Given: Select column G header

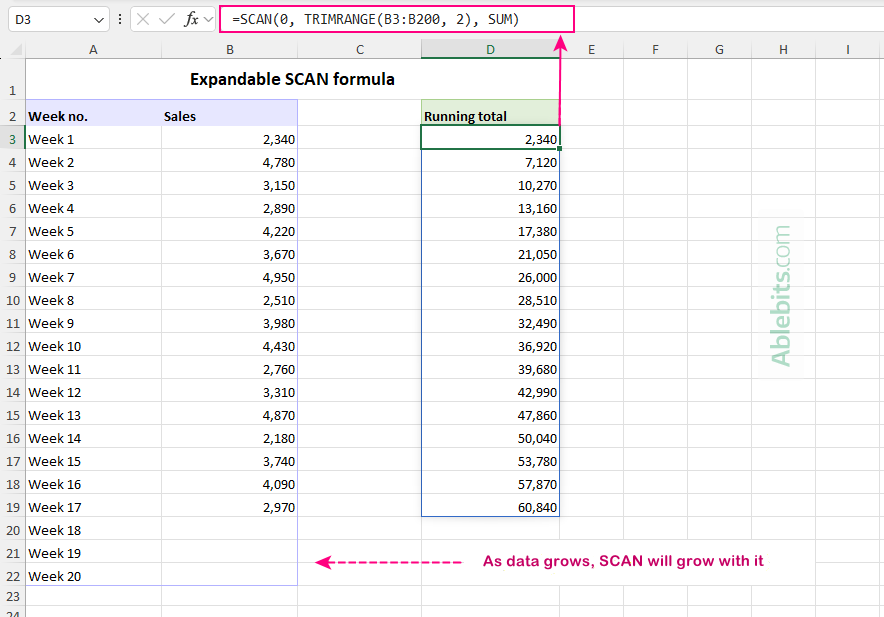Looking at the screenshot, I should (719, 50).
